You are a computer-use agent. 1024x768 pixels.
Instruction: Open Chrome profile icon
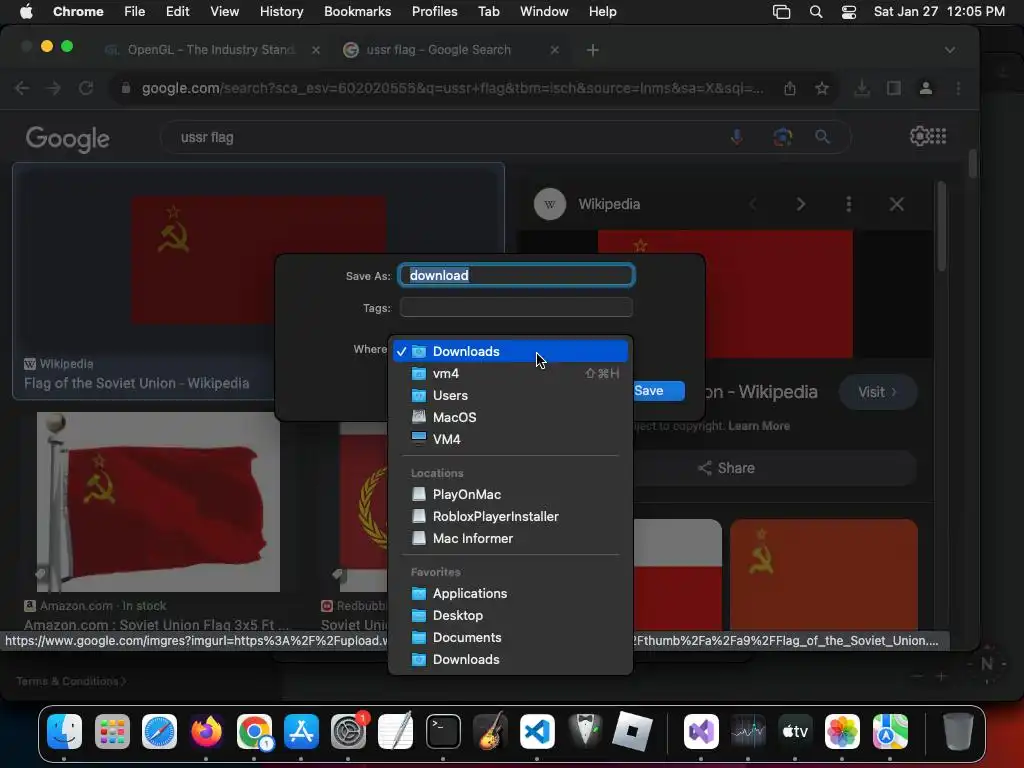(926, 88)
